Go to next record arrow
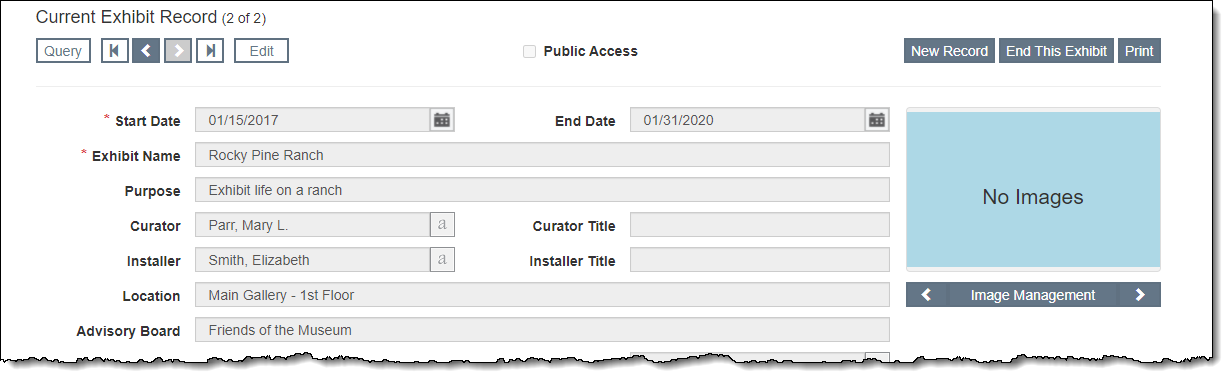 pos(178,51)
